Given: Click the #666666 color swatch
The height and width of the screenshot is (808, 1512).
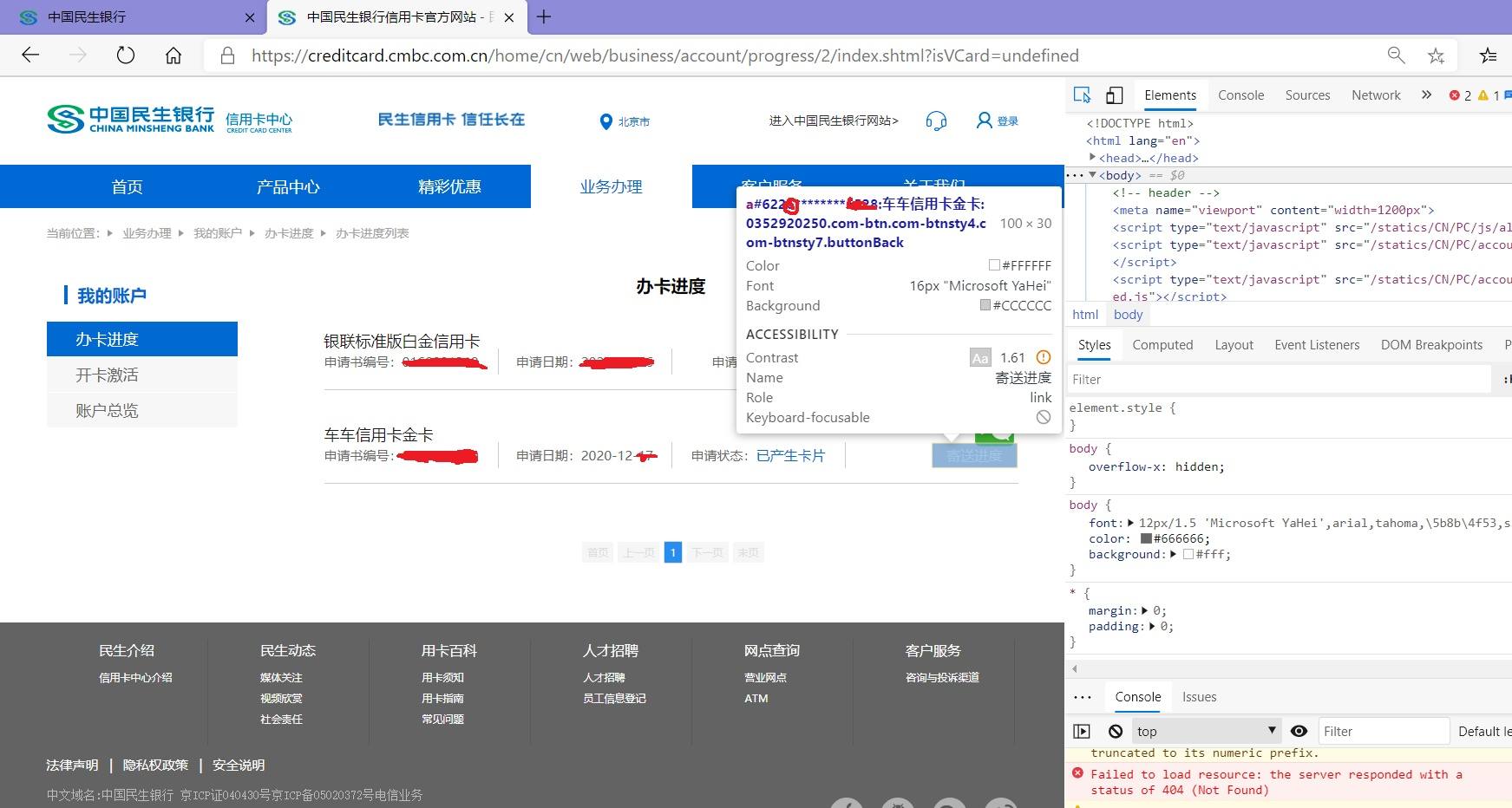Looking at the screenshot, I should point(1146,538).
